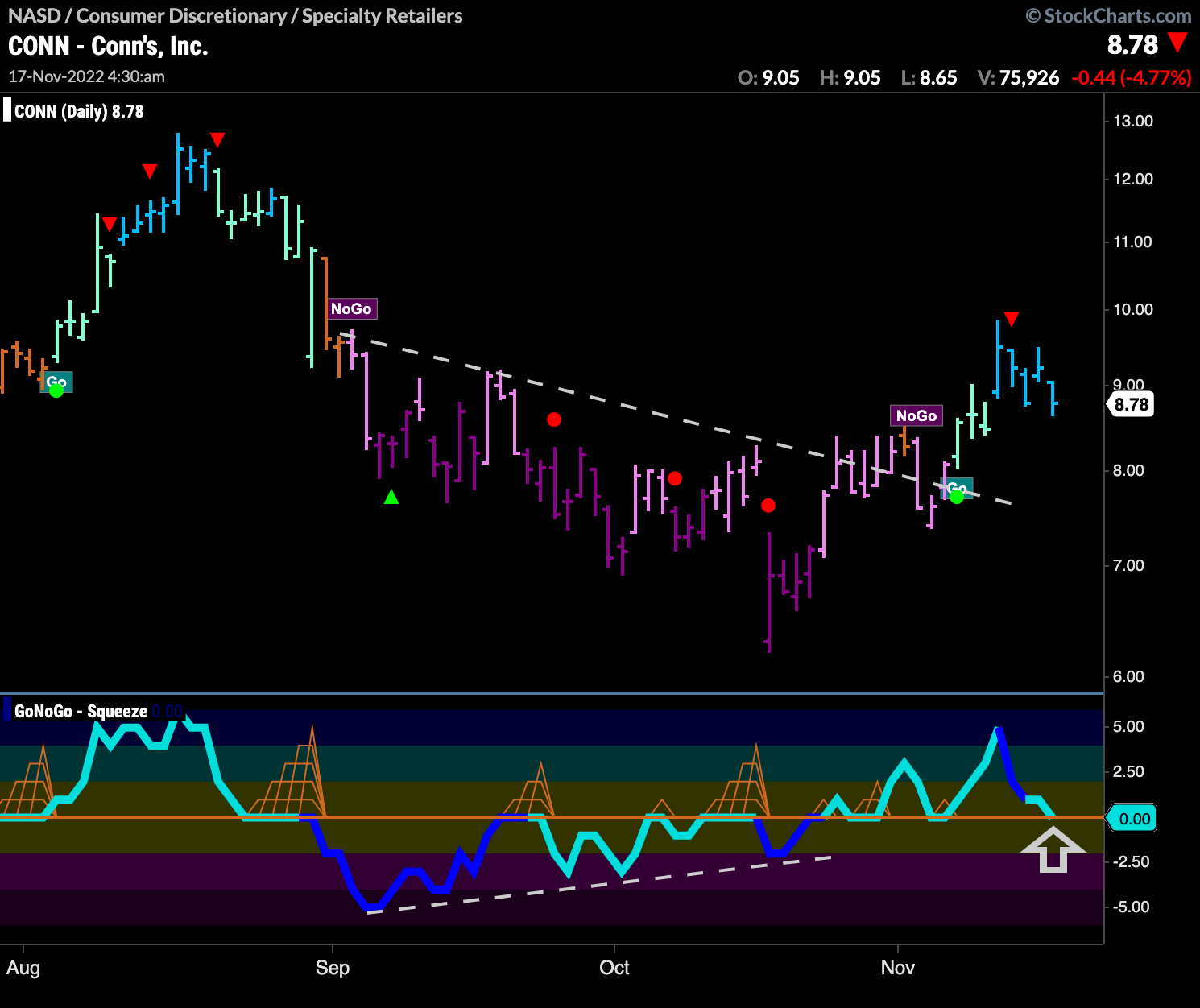Screen dimensions: 1200x1008
Task: Click the green up triangle in early September
Action: click(391, 497)
